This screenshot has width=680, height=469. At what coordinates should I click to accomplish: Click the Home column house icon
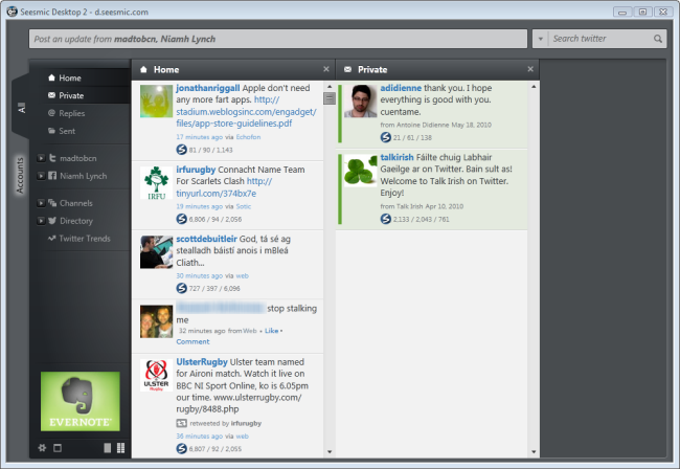pyautogui.click(x=144, y=69)
